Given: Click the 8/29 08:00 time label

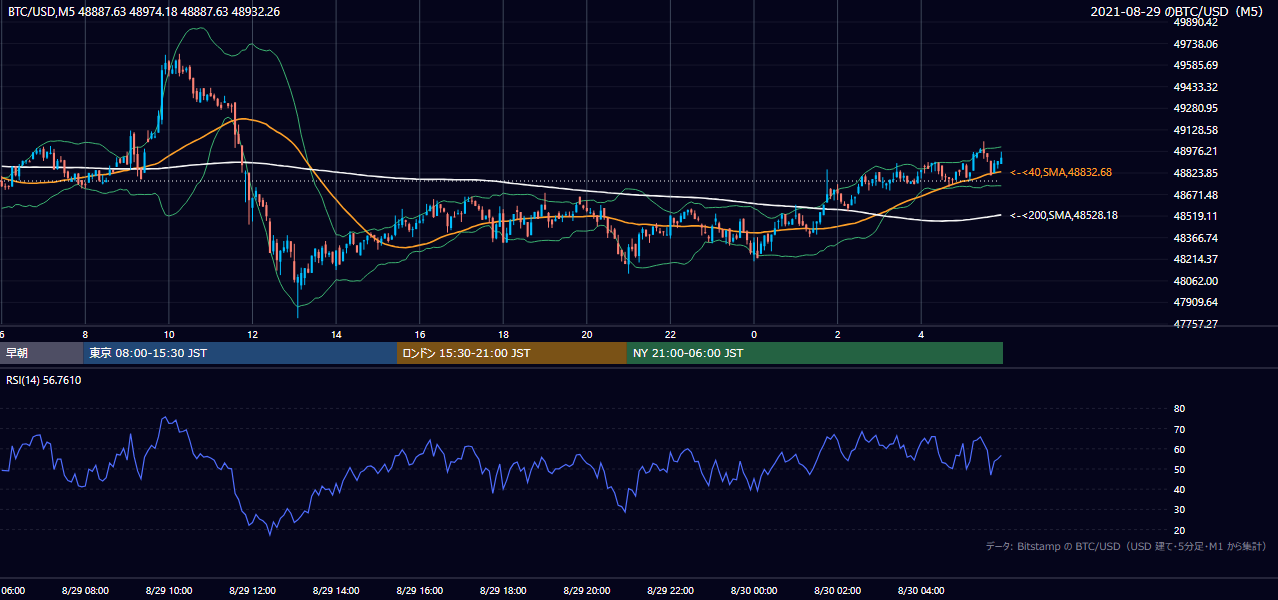Looking at the screenshot, I should [x=85, y=591].
